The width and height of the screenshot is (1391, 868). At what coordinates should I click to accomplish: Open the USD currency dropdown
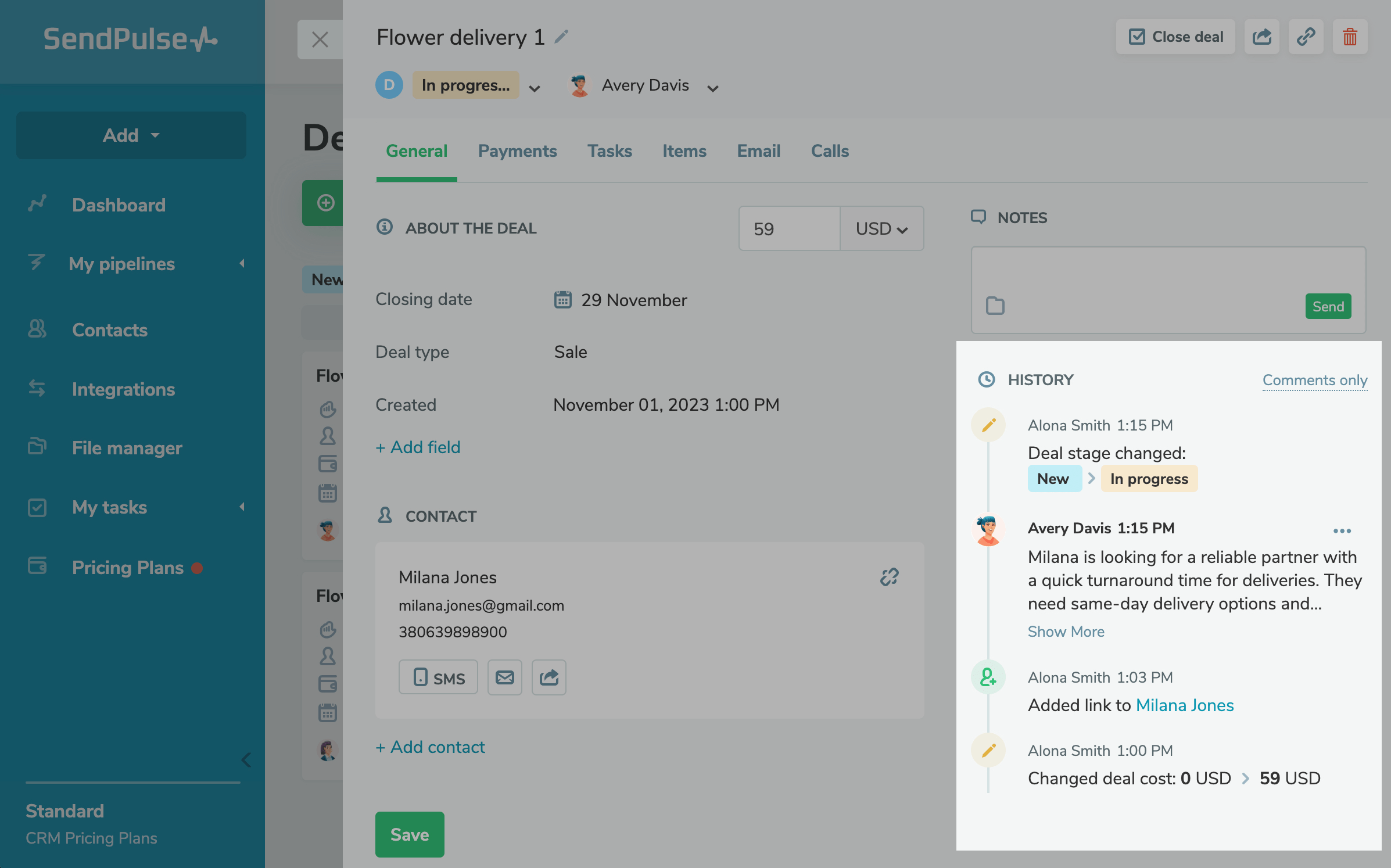pos(881,229)
